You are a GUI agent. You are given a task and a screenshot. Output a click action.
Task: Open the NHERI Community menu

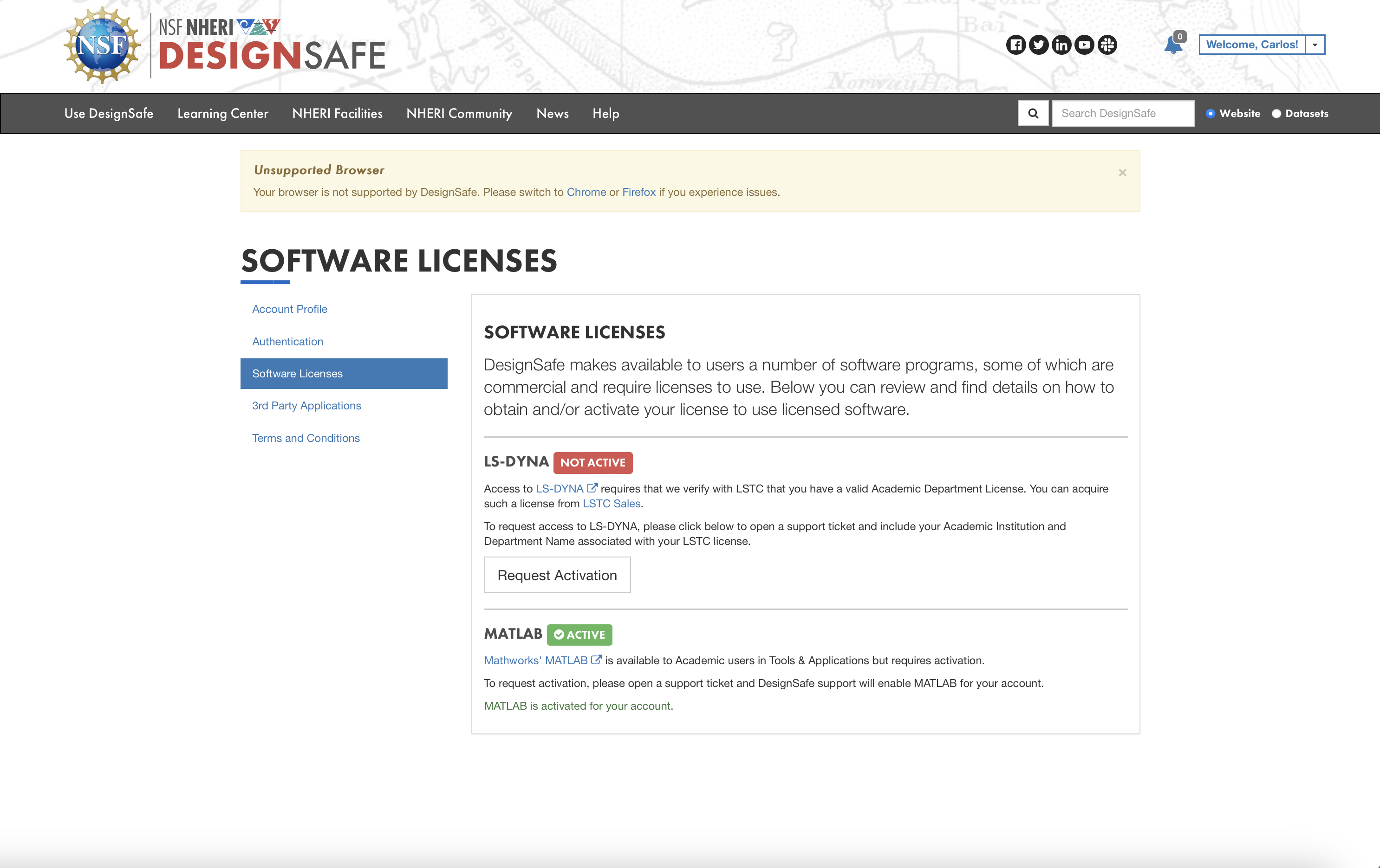click(459, 113)
